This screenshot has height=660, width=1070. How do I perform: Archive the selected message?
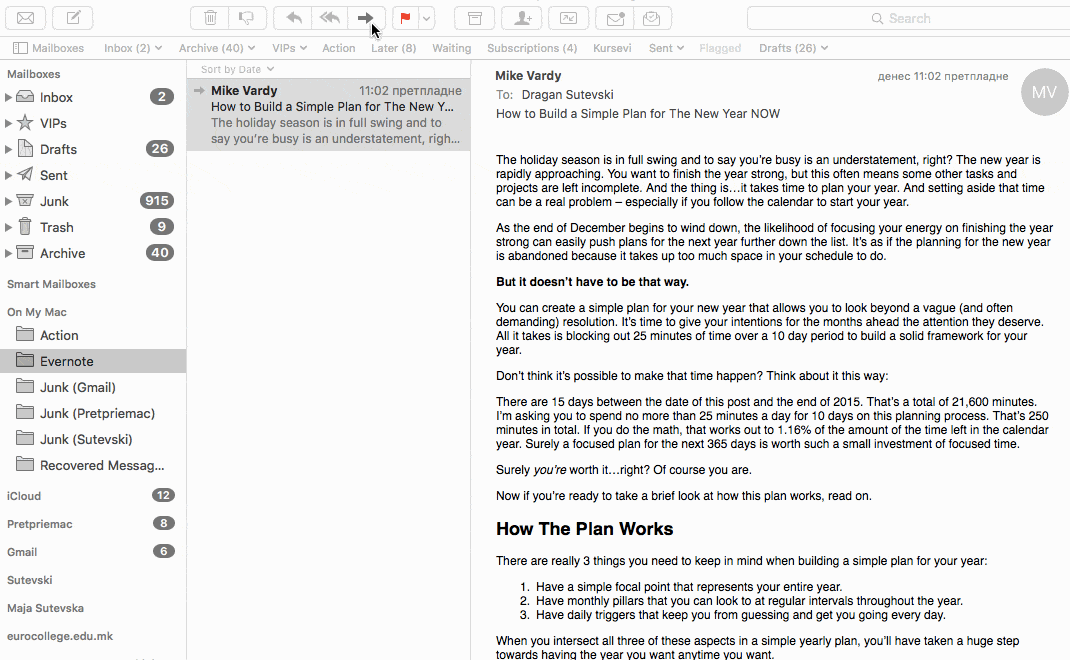(x=474, y=18)
